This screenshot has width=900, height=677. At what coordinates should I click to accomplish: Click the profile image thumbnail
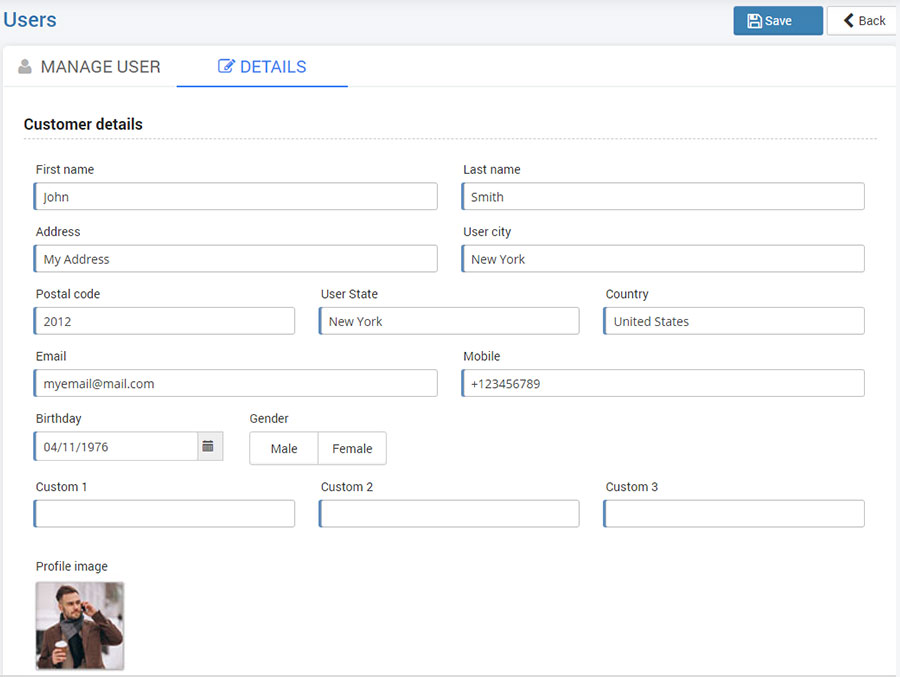pos(80,626)
